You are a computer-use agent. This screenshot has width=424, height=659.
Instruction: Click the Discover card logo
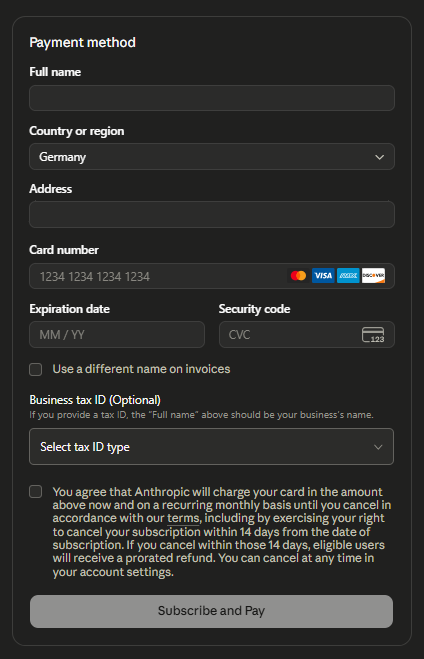tap(373, 276)
